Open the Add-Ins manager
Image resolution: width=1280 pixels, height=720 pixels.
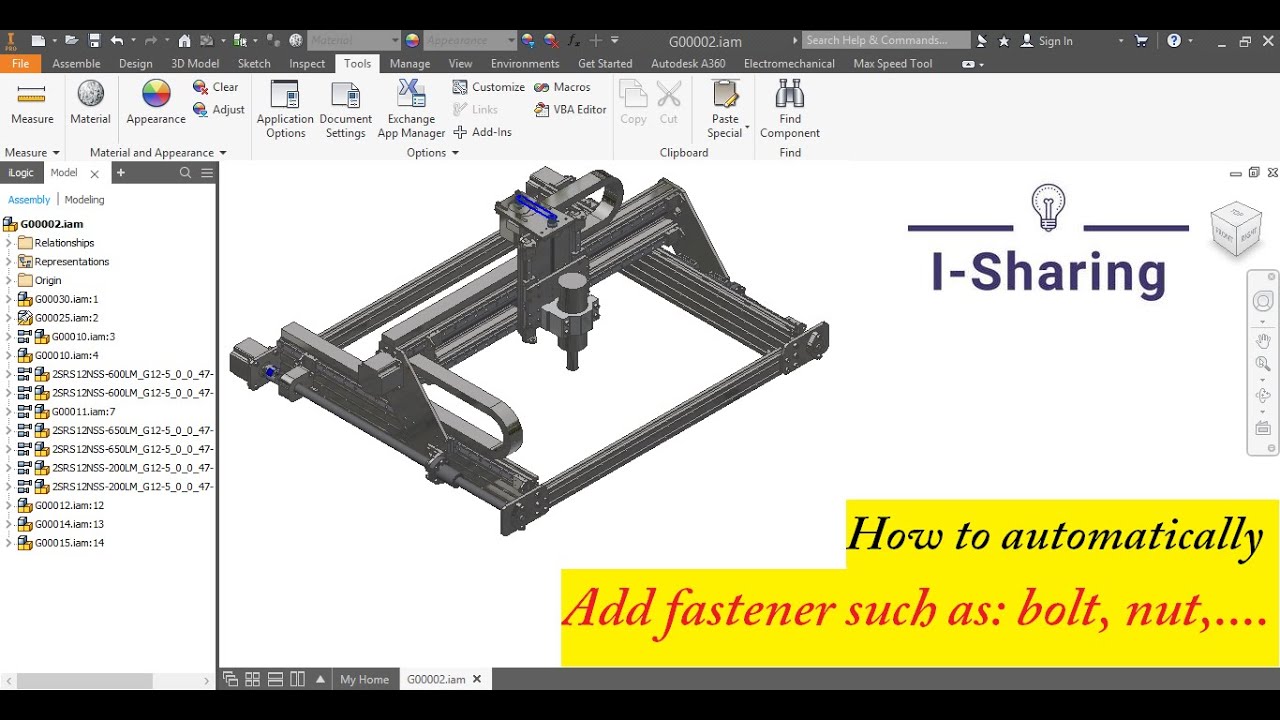pos(482,132)
